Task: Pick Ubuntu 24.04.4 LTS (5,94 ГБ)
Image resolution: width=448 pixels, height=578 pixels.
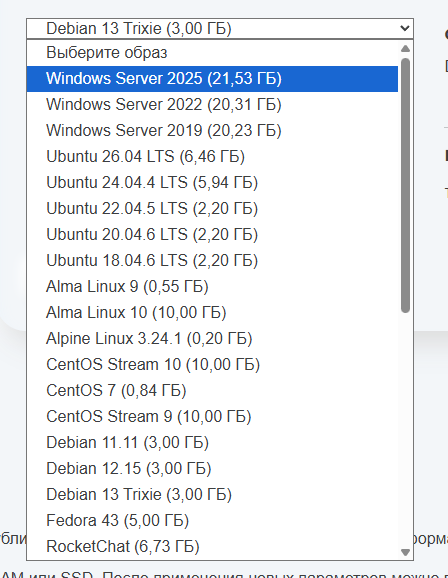Action: click(x=212, y=182)
